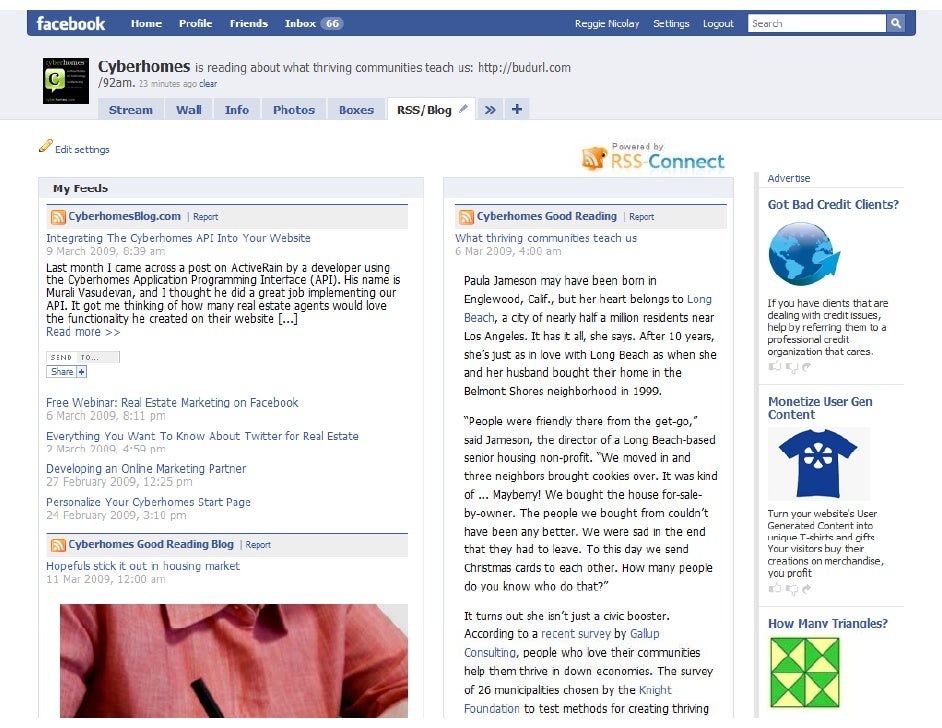
Task: Follow the 'recent survey' link
Action: 575,634
